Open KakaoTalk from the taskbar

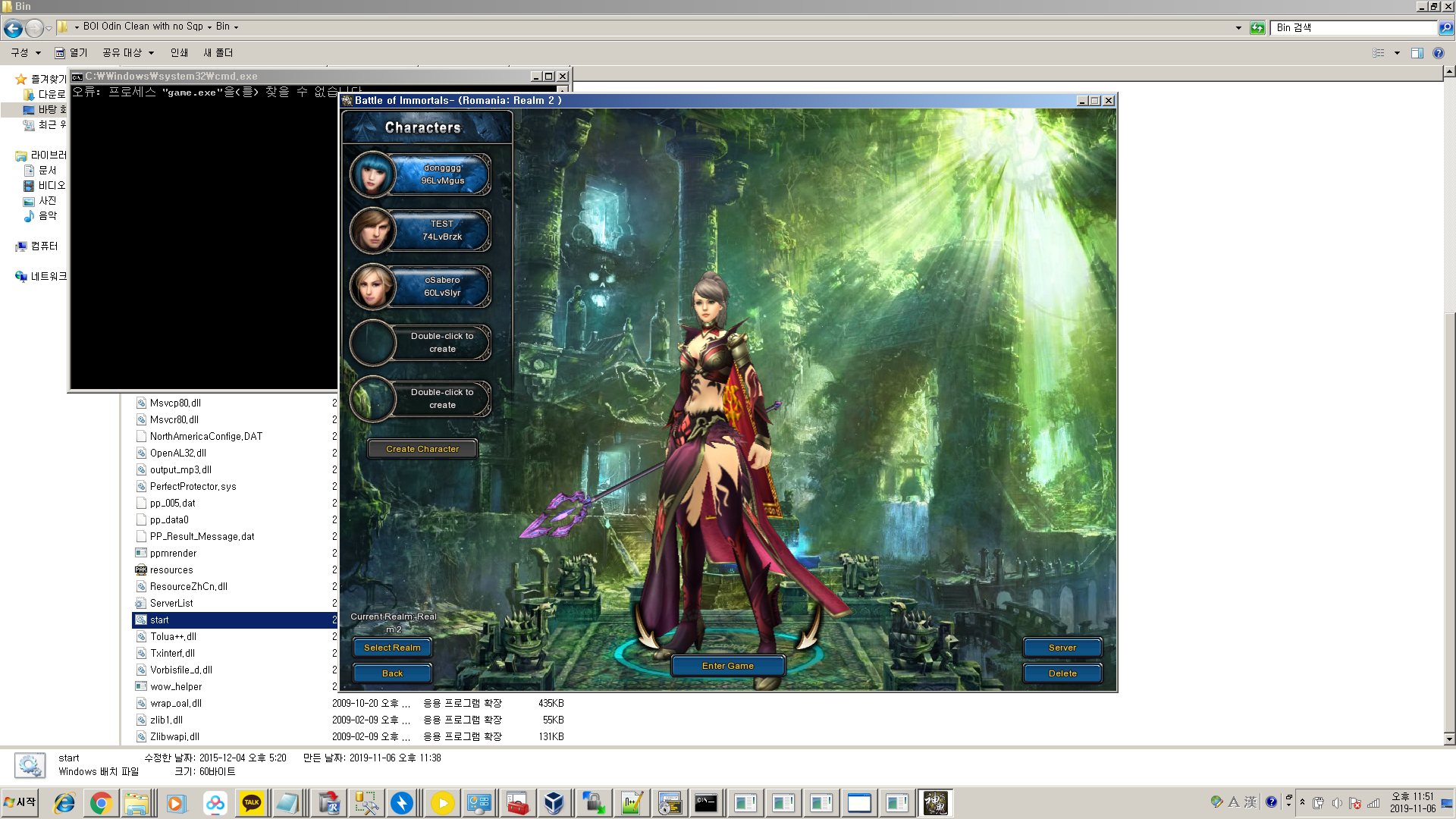click(x=252, y=803)
